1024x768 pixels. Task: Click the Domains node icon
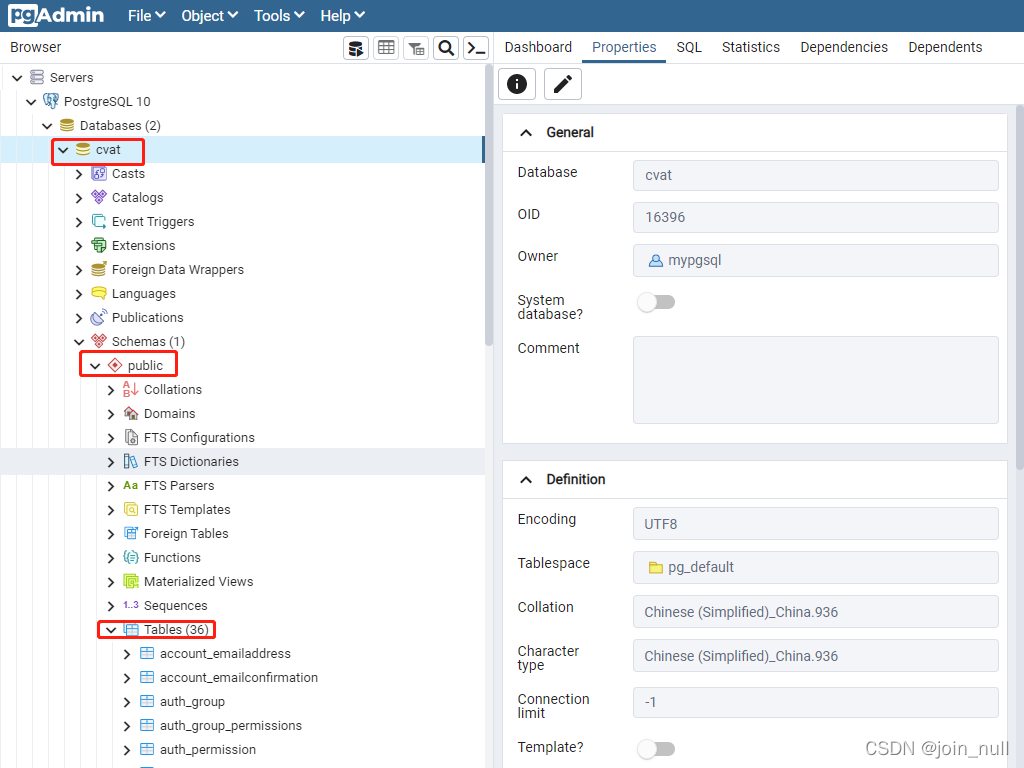click(131, 413)
